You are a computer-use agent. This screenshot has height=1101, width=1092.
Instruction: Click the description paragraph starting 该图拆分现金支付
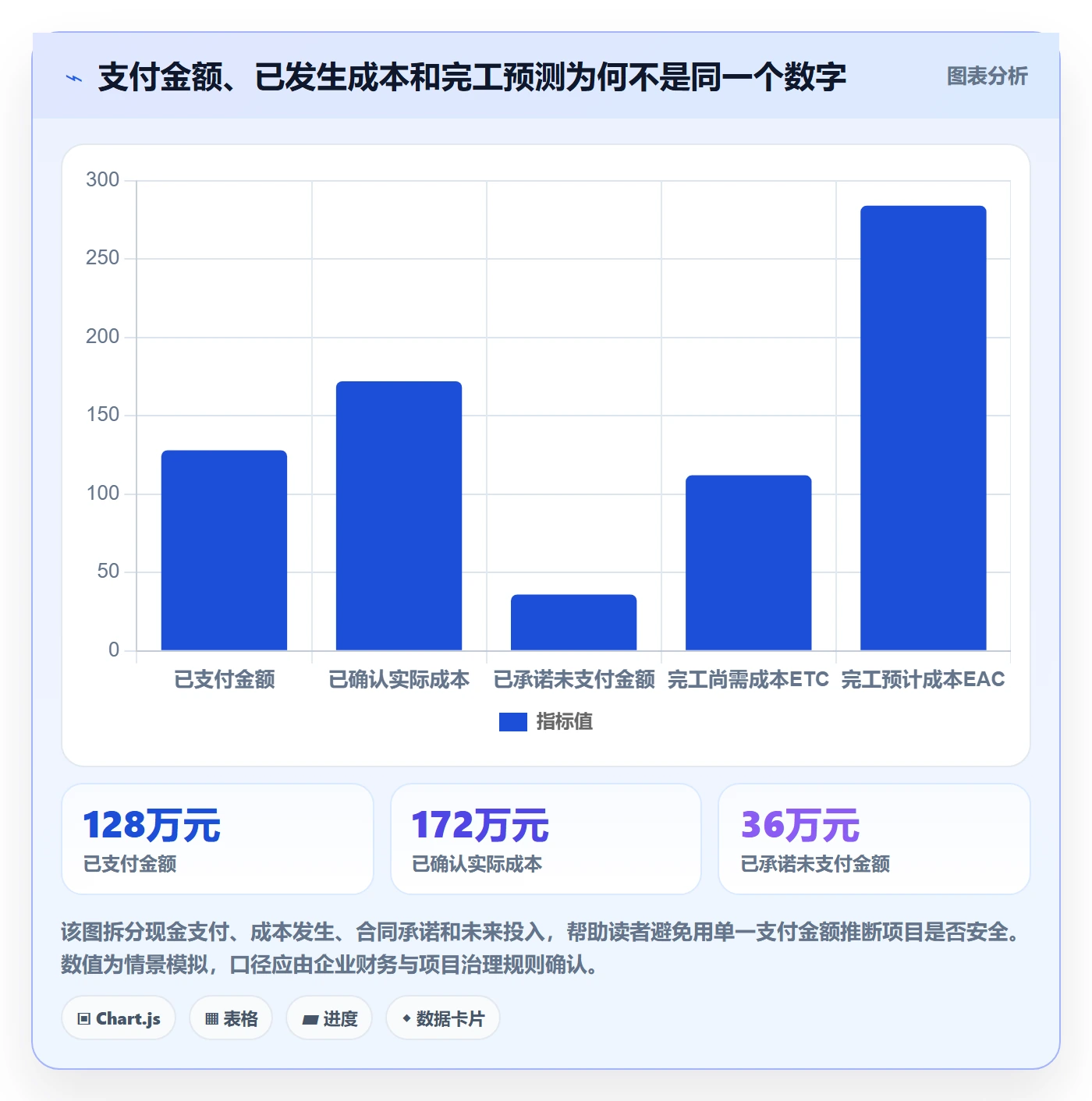[x=544, y=948]
